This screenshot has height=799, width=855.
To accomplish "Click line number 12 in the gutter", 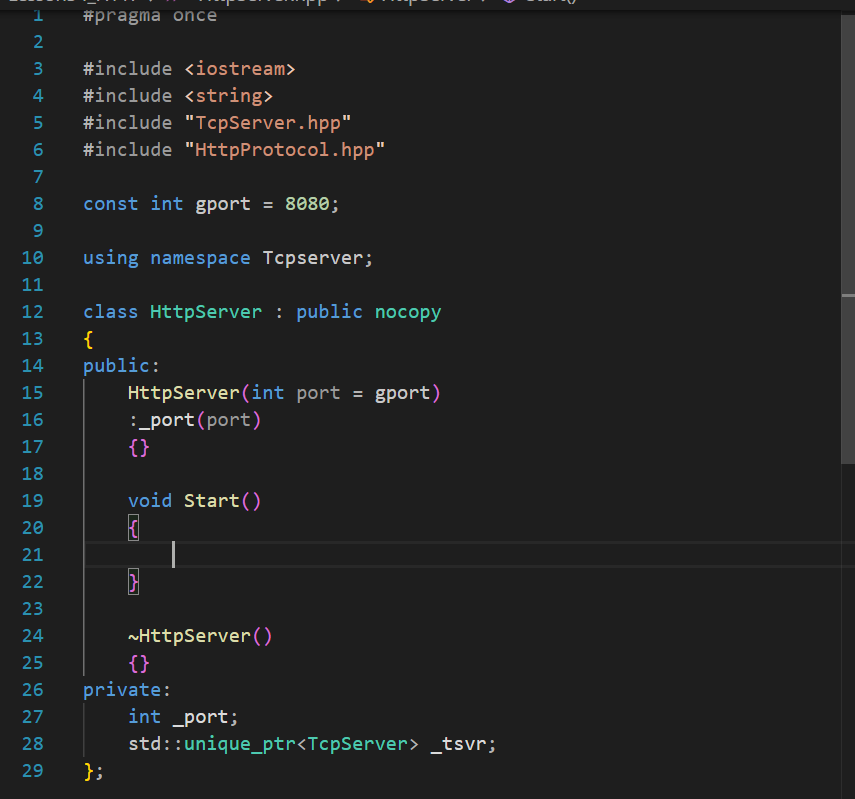I will click(x=31, y=312).
